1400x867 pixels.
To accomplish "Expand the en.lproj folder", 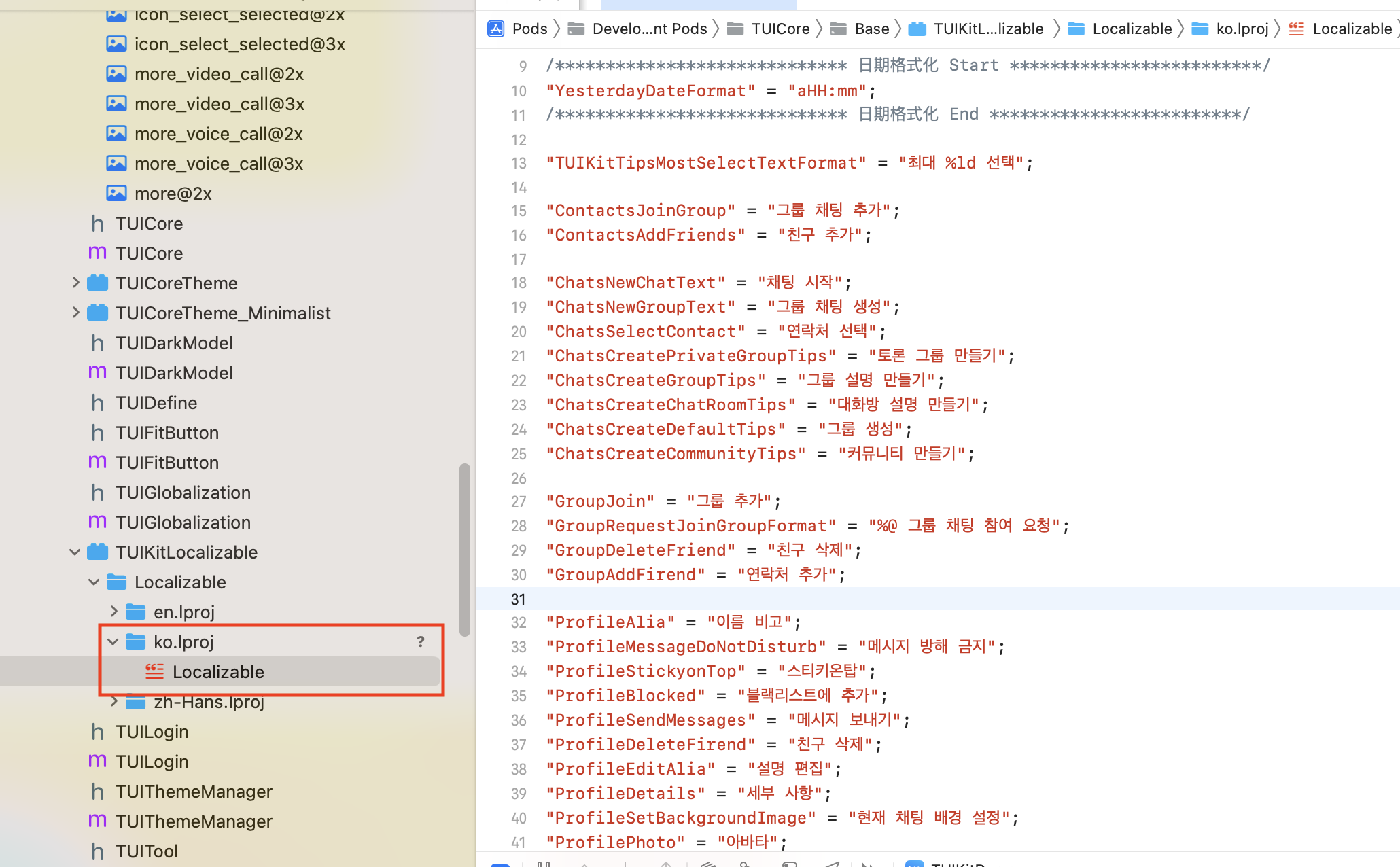I will click(x=113, y=612).
